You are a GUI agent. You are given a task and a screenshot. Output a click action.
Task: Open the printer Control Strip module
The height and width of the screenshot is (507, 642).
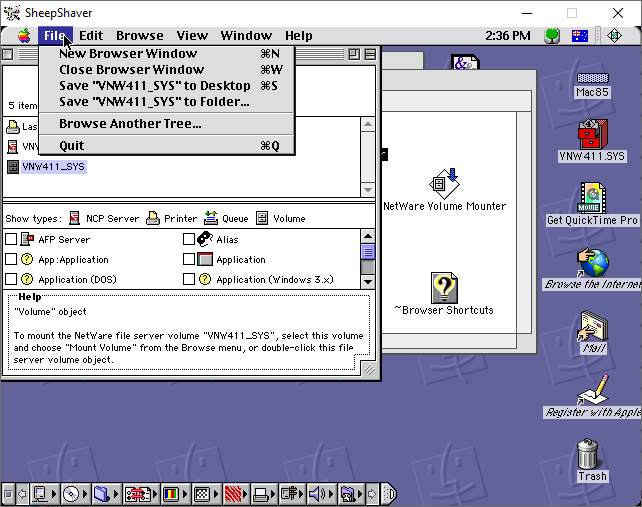coord(264,494)
